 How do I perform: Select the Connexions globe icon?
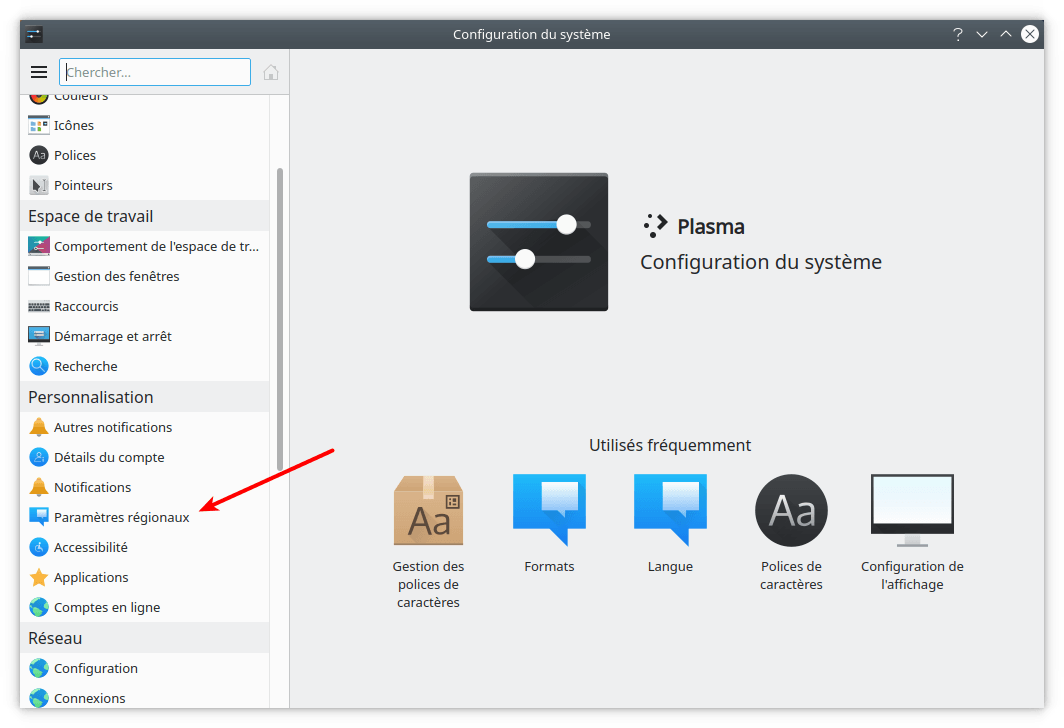tap(39, 698)
